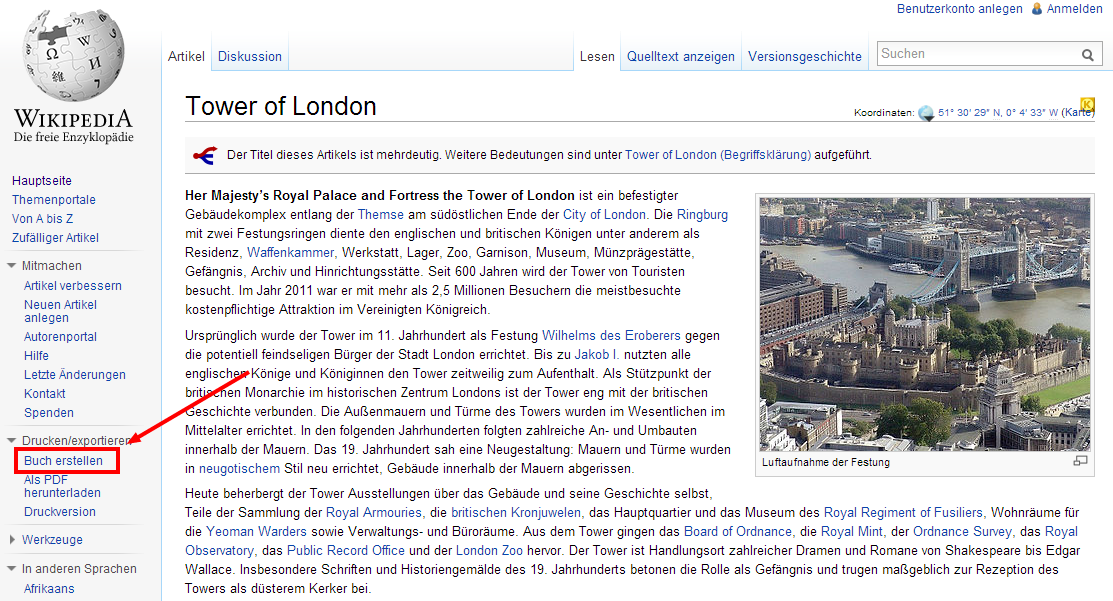Follow the Public Record Office link

click(x=346, y=551)
